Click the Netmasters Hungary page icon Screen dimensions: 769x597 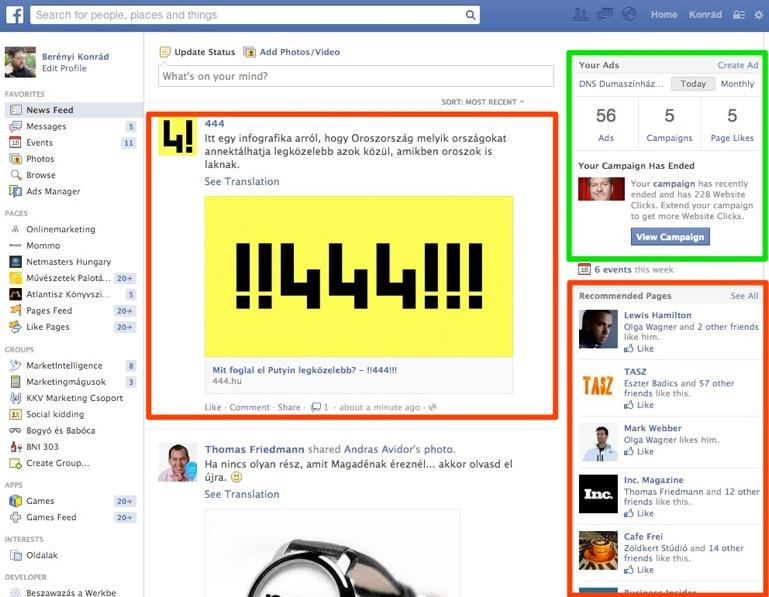pos(16,261)
